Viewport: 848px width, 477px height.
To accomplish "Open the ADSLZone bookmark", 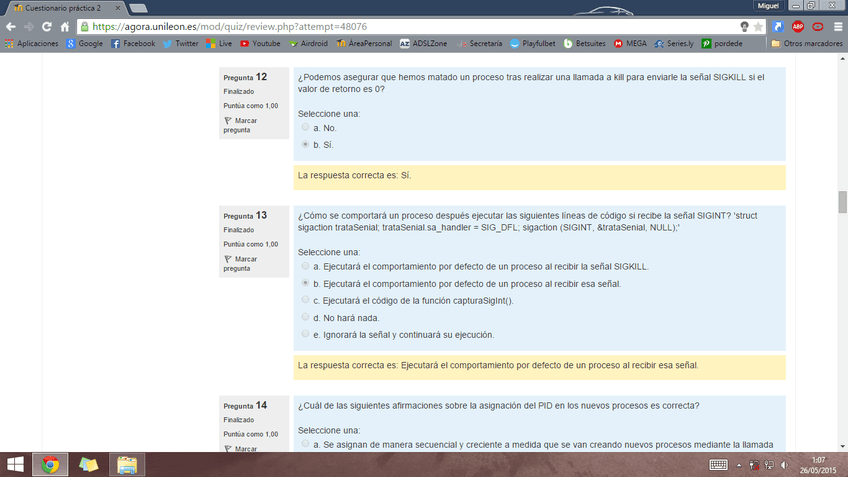I will coord(423,43).
